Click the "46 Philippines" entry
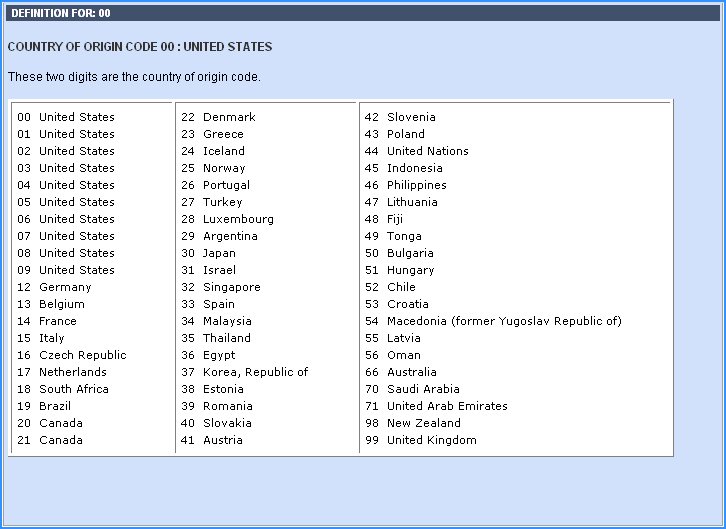The image size is (726, 529). [406, 185]
